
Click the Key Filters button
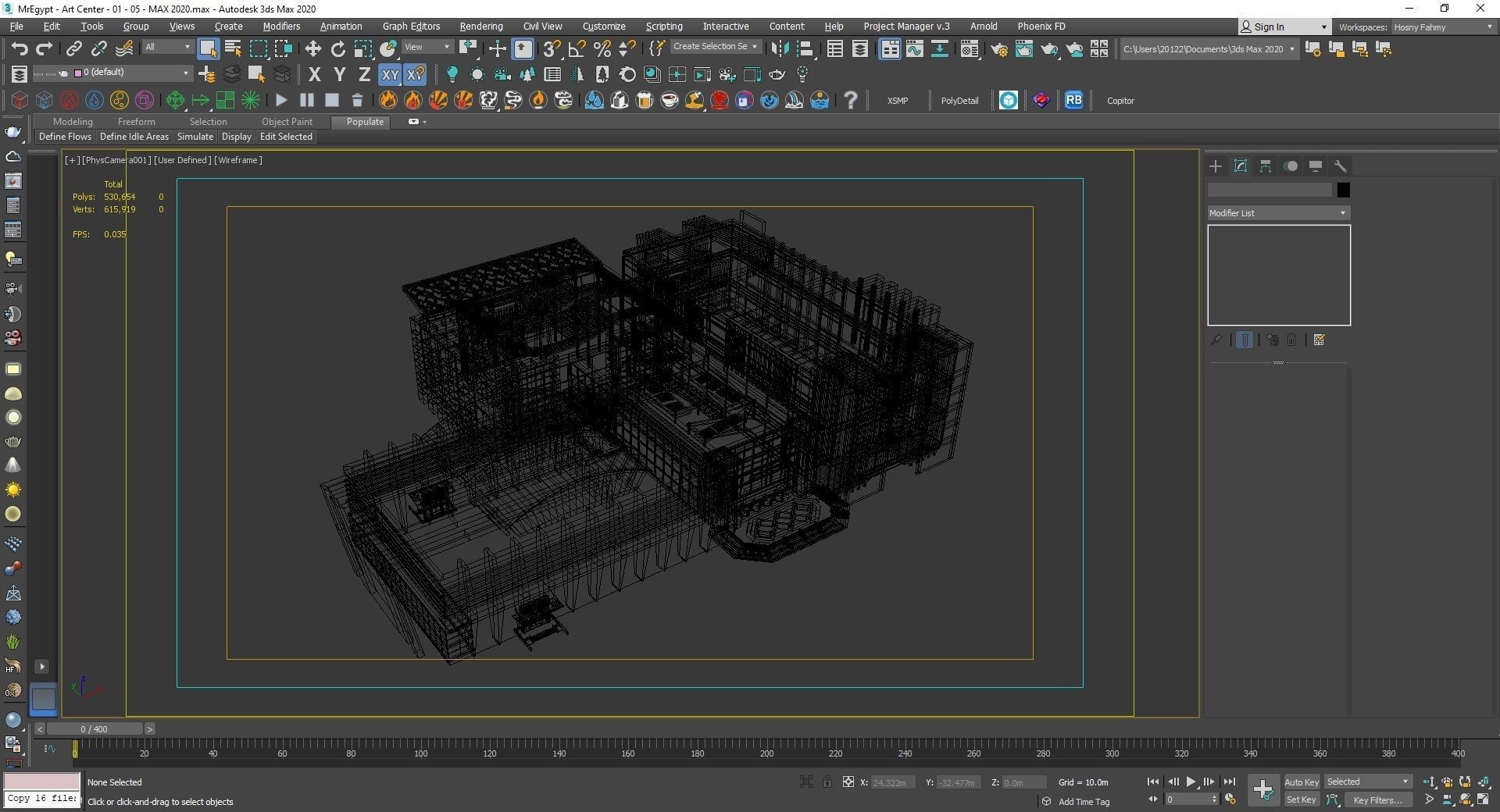pos(1377,800)
